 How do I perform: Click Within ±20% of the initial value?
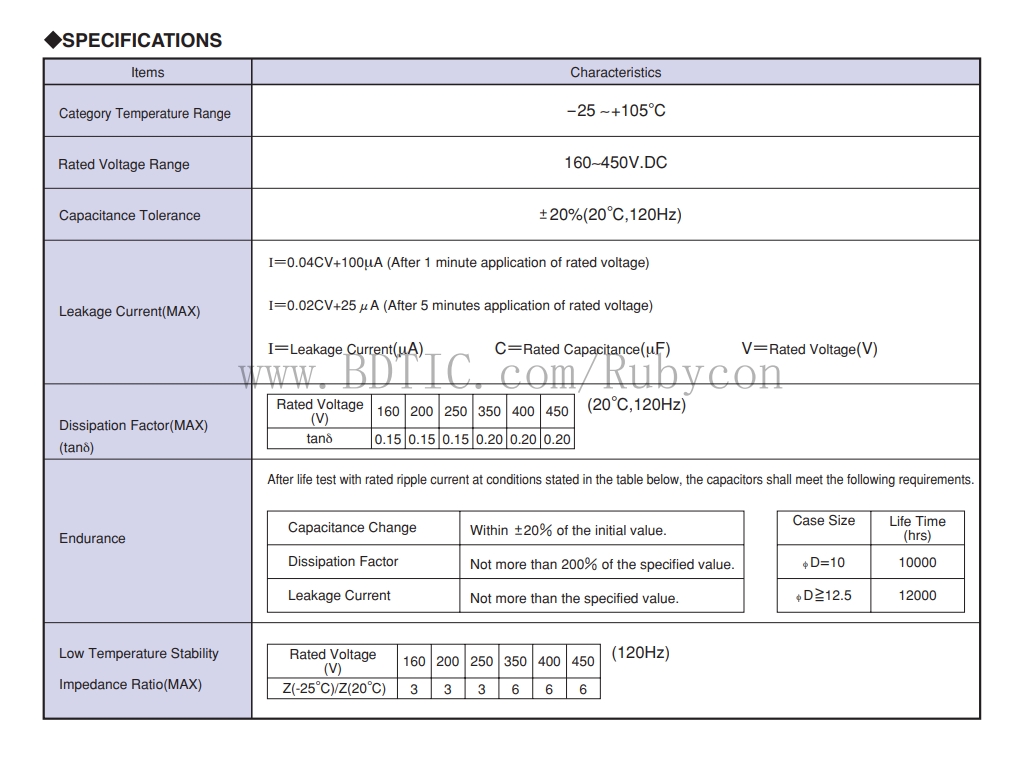(x=568, y=531)
